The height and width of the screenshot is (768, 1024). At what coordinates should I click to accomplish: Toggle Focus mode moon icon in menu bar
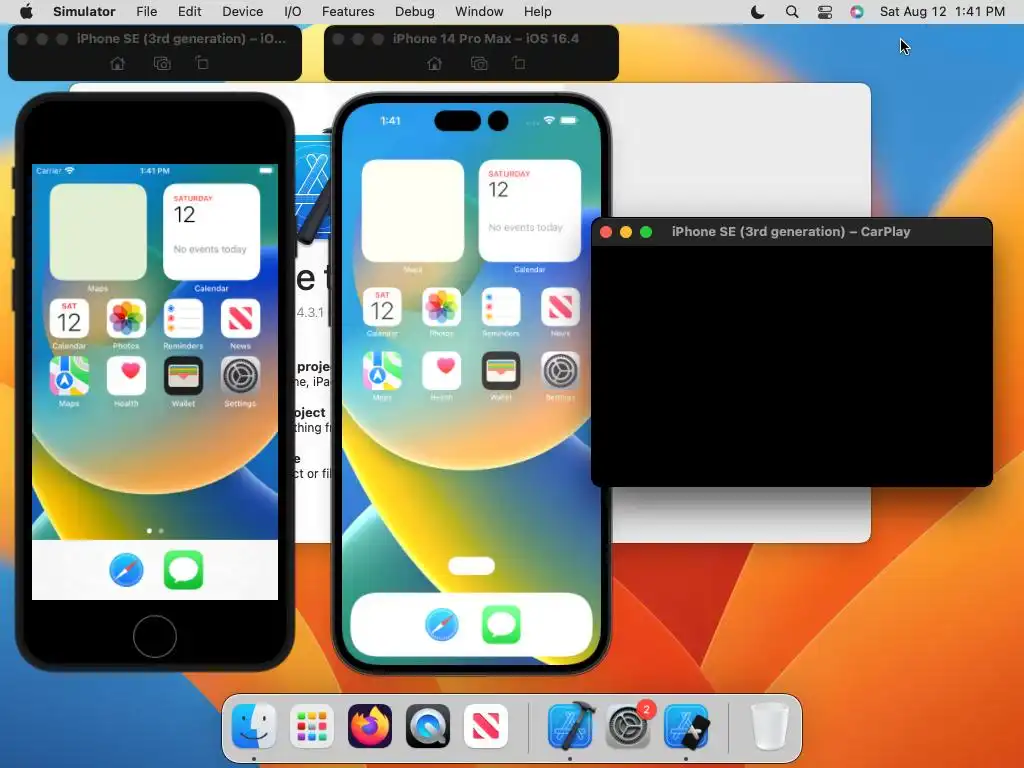click(x=758, y=12)
